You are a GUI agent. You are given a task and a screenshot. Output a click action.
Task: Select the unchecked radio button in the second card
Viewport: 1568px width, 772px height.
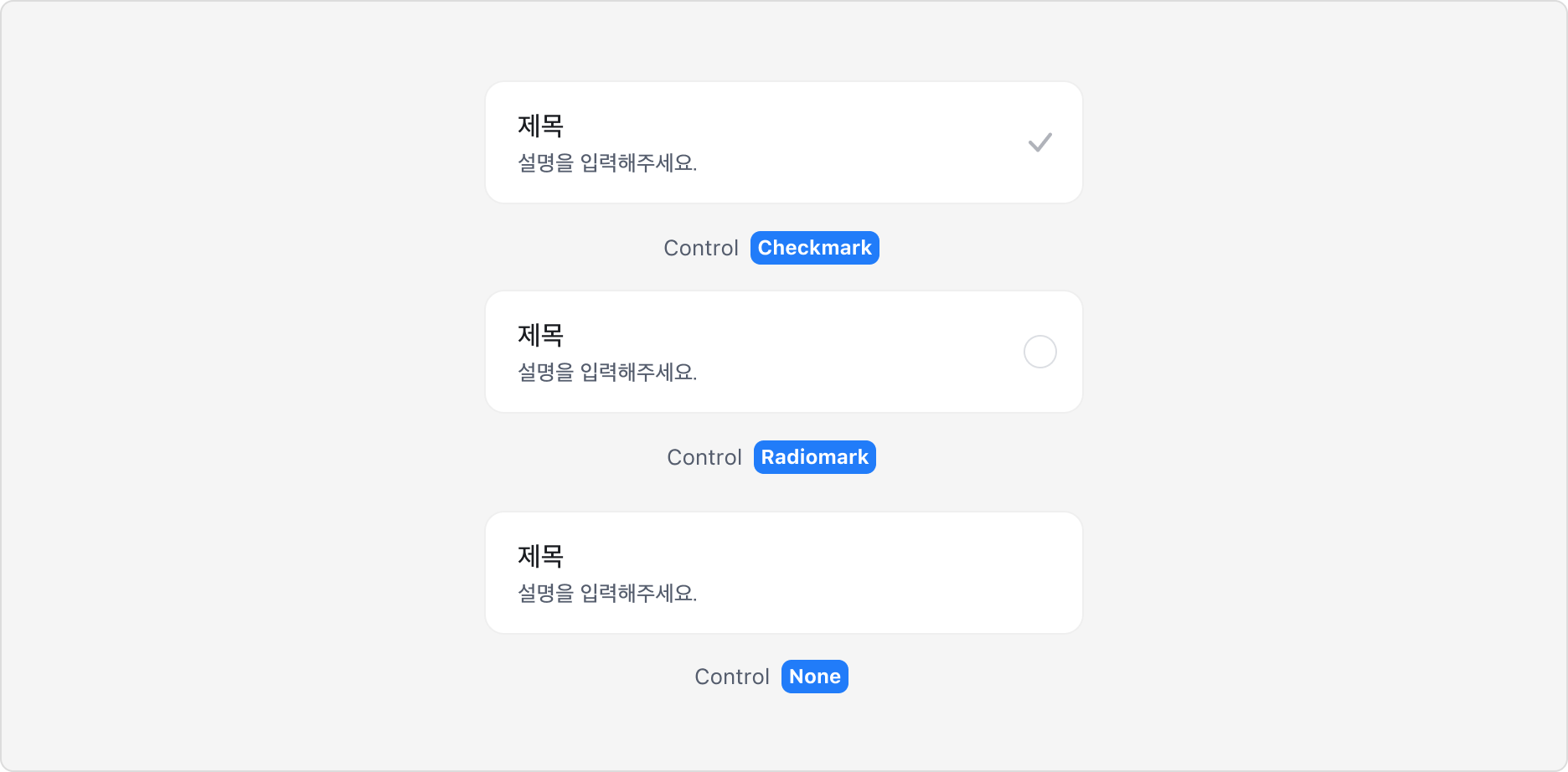click(1039, 351)
